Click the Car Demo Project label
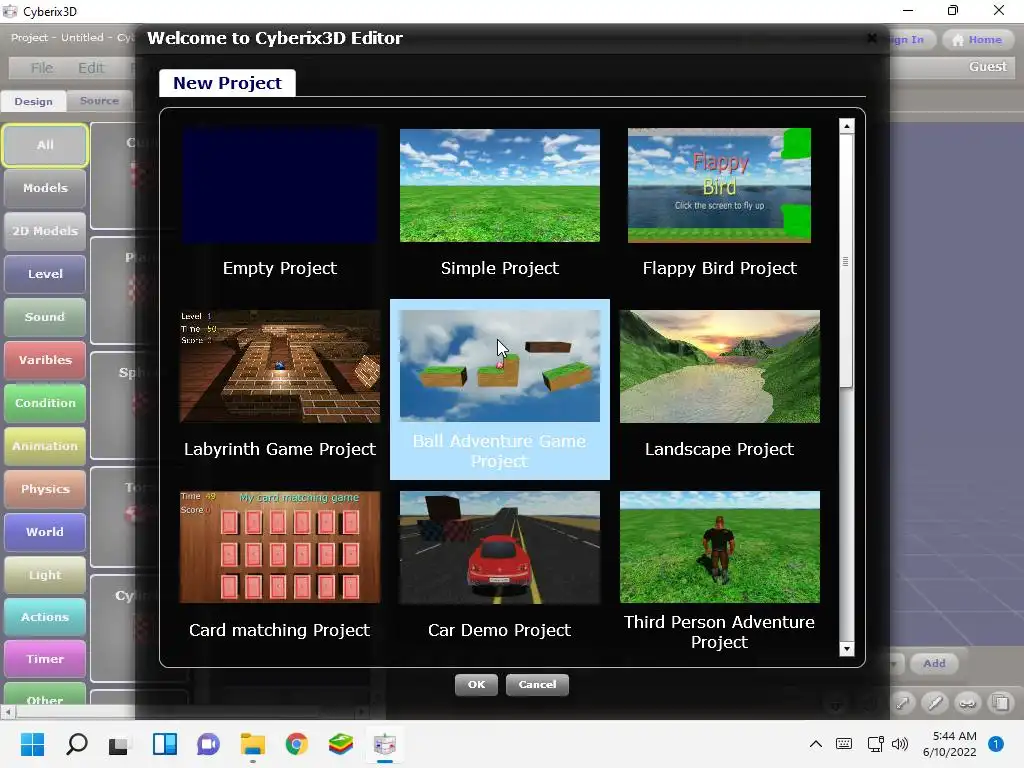 500,630
